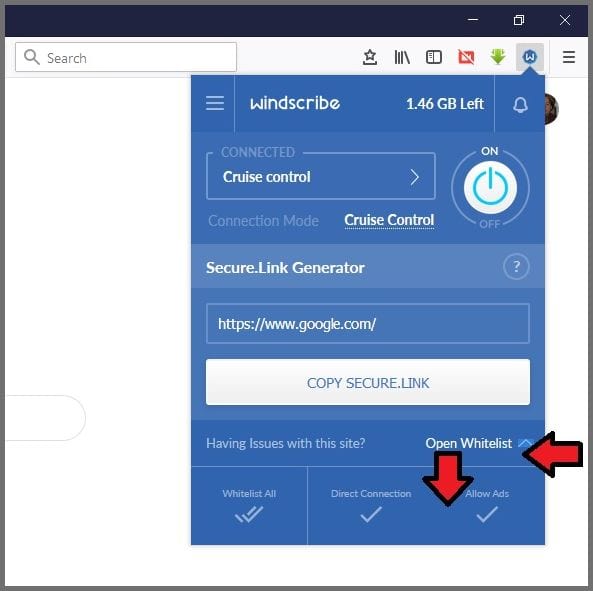The width and height of the screenshot is (593, 591).
Task: Restore down the browser window
Action: [x=519, y=20]
